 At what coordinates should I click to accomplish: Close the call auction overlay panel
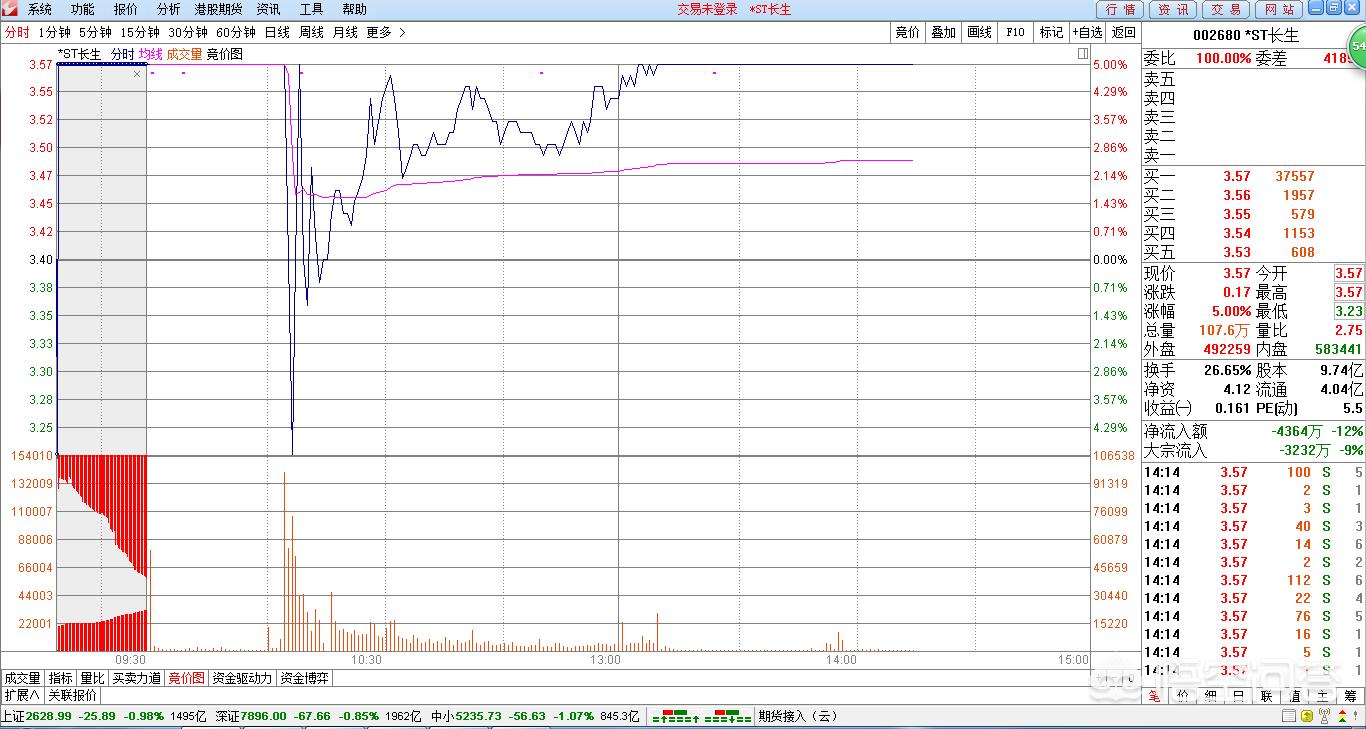[137, 74]
